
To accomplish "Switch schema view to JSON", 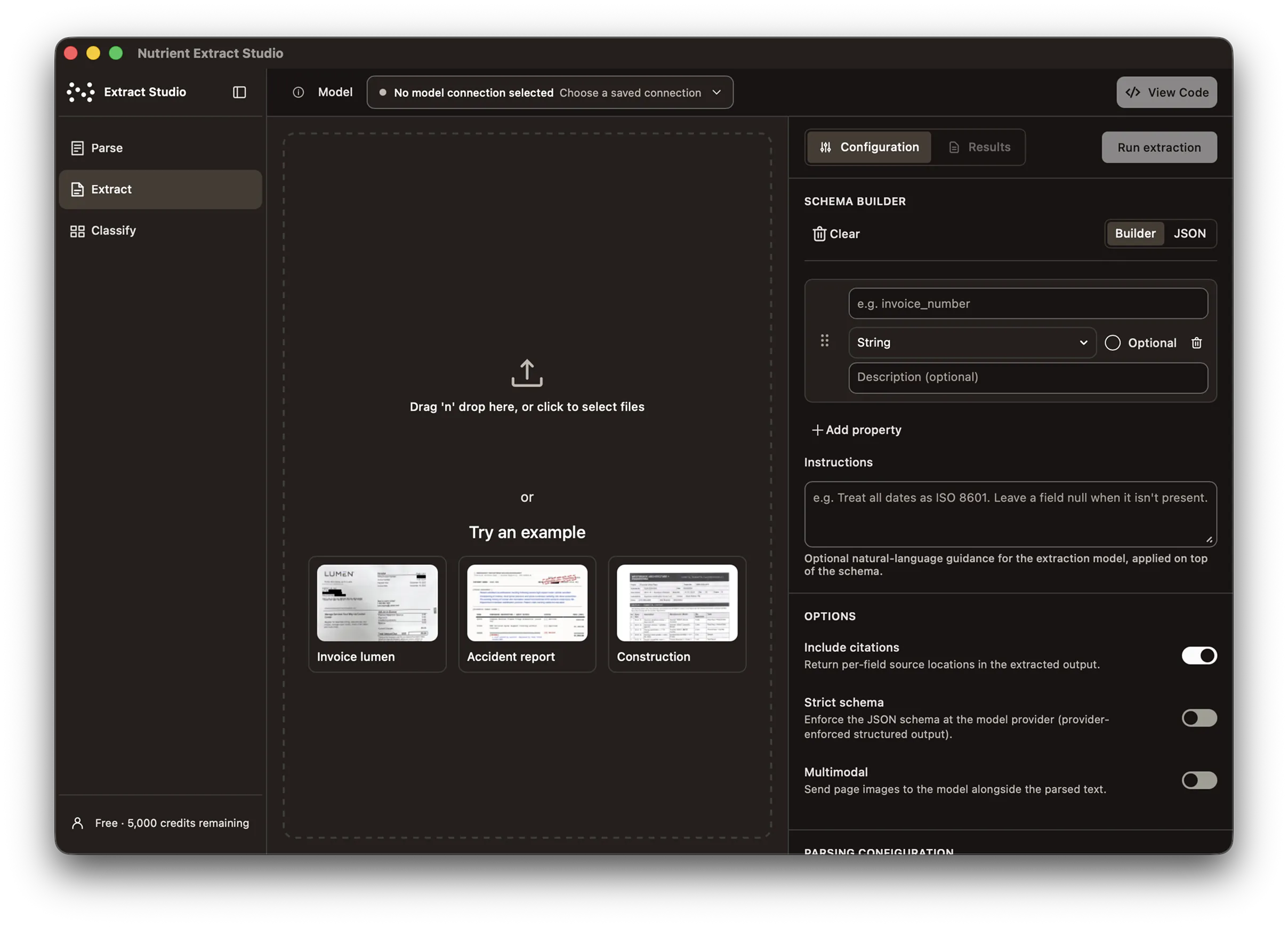I will (1189, 234).
